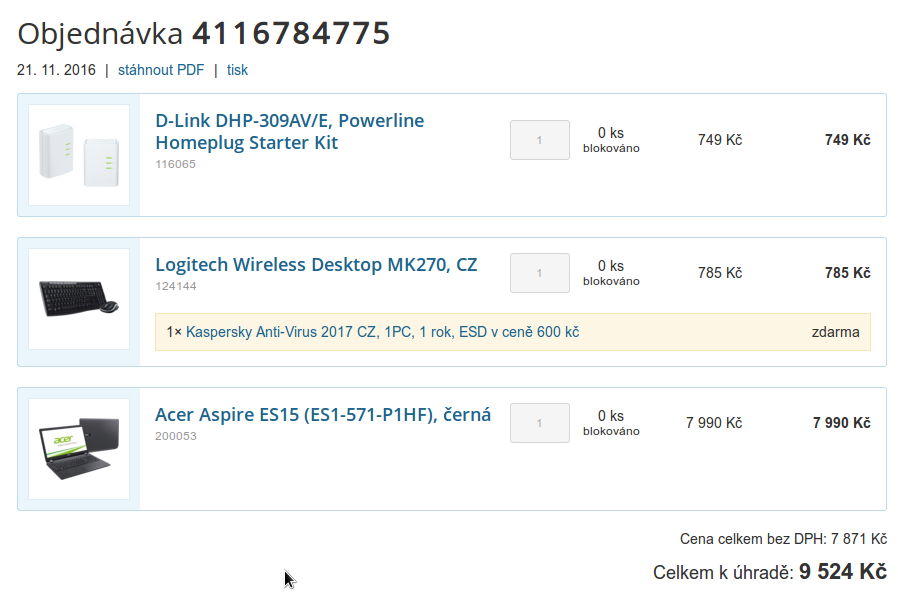898x600 pixels.
Task: Click the quantity field for Logitech item
Action: [x=539, y=273]
